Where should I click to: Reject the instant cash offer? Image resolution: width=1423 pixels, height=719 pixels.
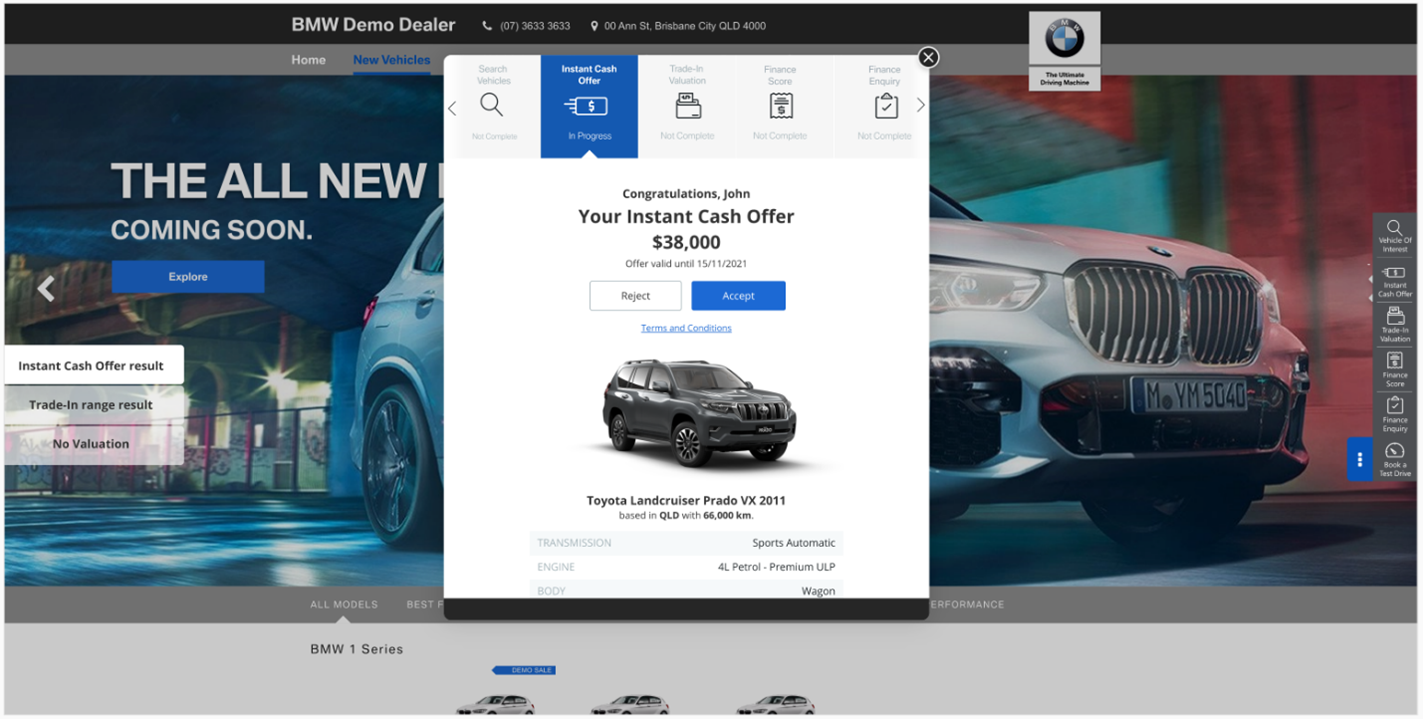point(635,296)
